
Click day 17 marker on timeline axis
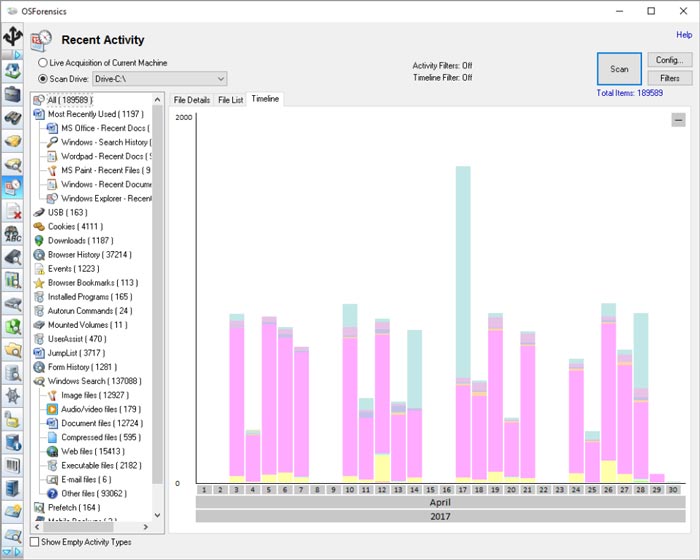click(x=463, y=489)
